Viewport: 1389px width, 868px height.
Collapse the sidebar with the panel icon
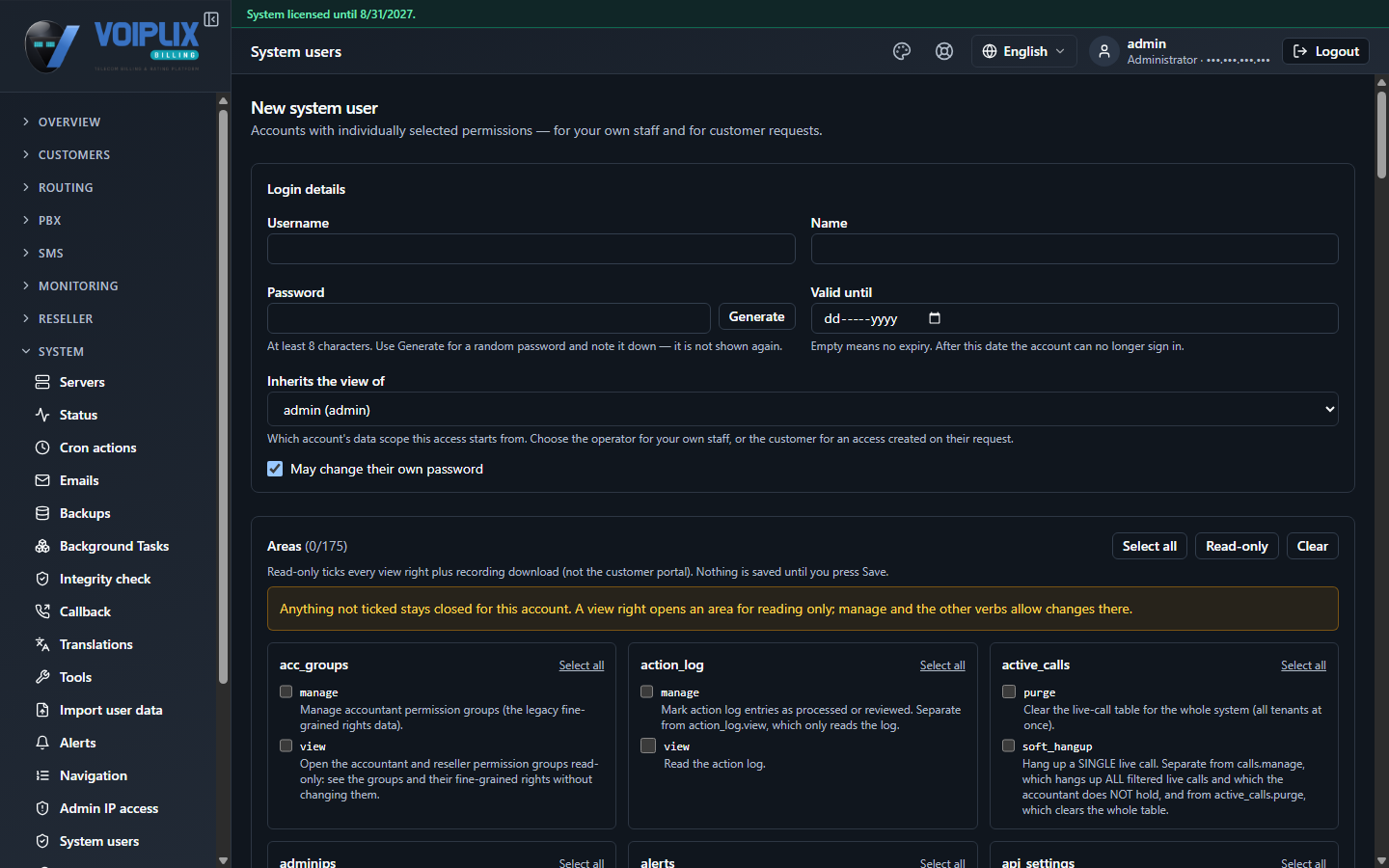click(211, 19)
